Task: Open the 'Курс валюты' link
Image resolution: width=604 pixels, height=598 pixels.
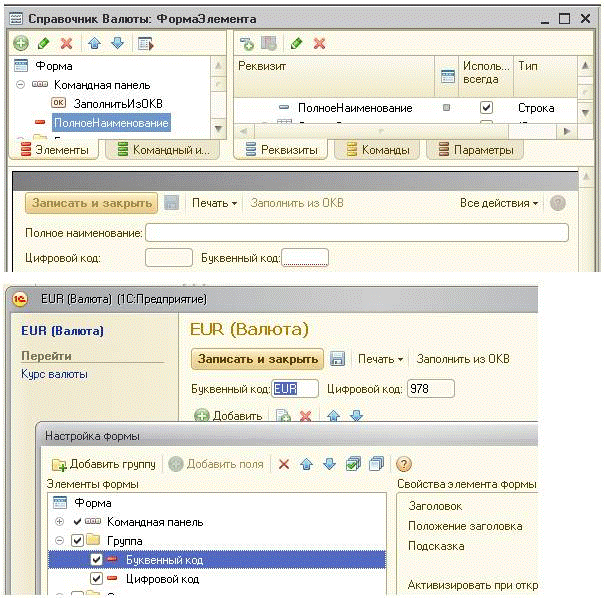Action: click(x=54, y=374)
